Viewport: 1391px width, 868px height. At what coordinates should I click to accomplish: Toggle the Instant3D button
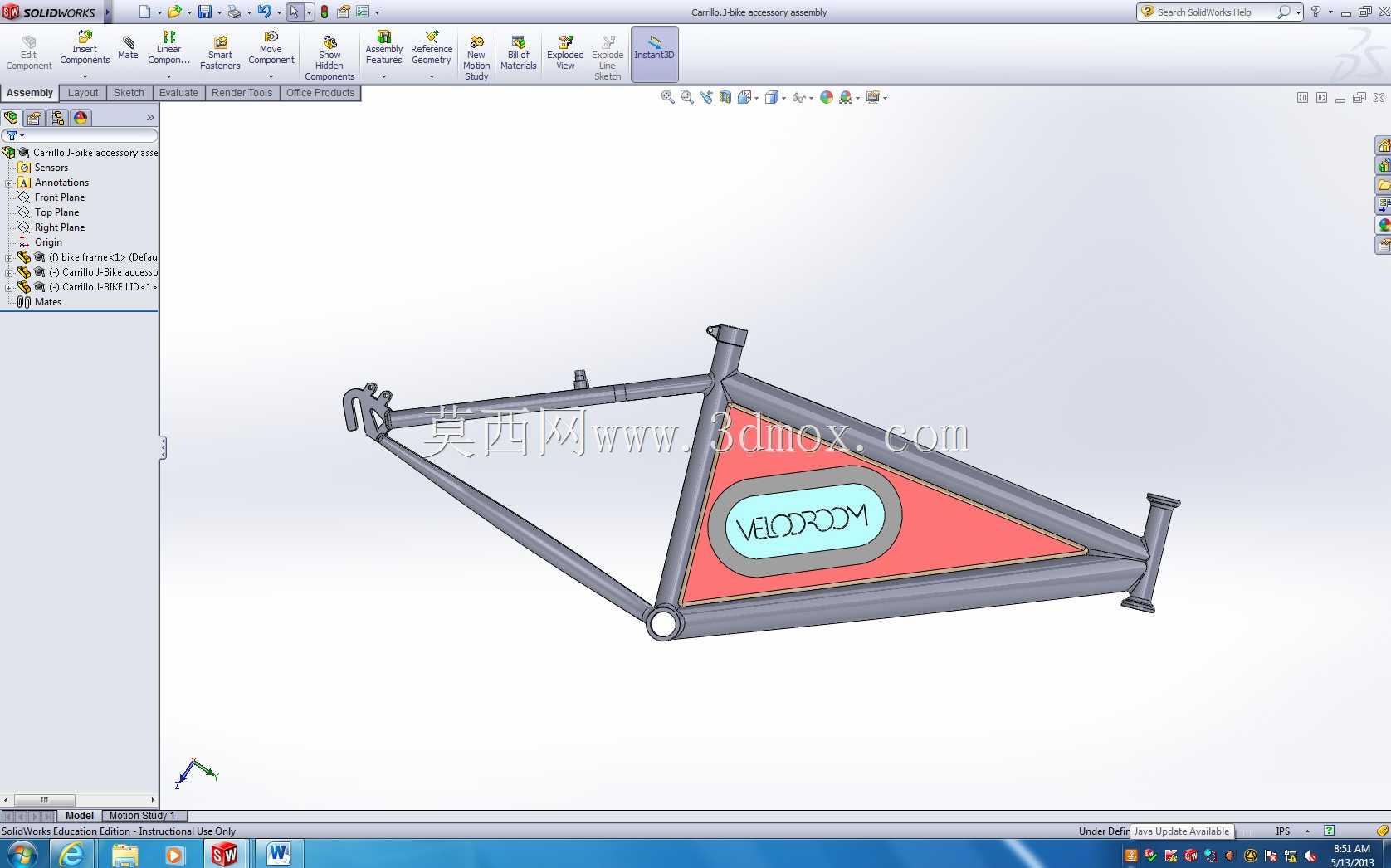655,54
